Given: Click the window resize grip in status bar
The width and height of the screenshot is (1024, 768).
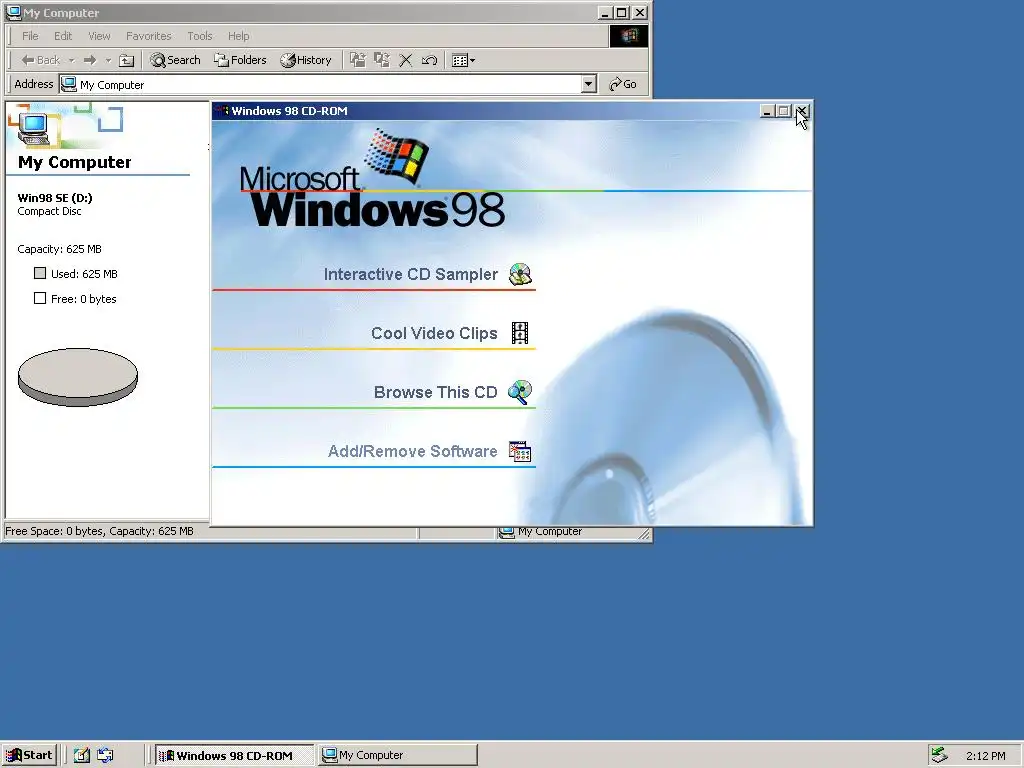Looking at the screenshot, I should (x=645, y=534).
